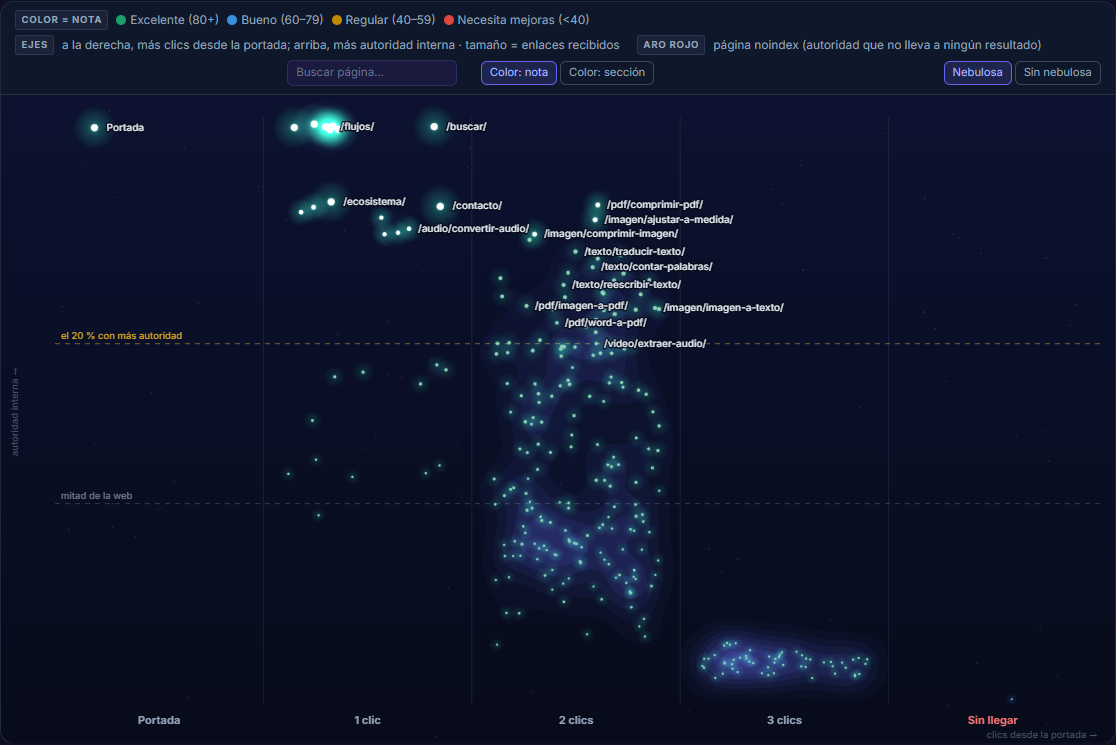Click the /pdf/word-a-pdf/ label
Screen dimensions: 1116x745
pyautogui.click(x=605, y=322)
